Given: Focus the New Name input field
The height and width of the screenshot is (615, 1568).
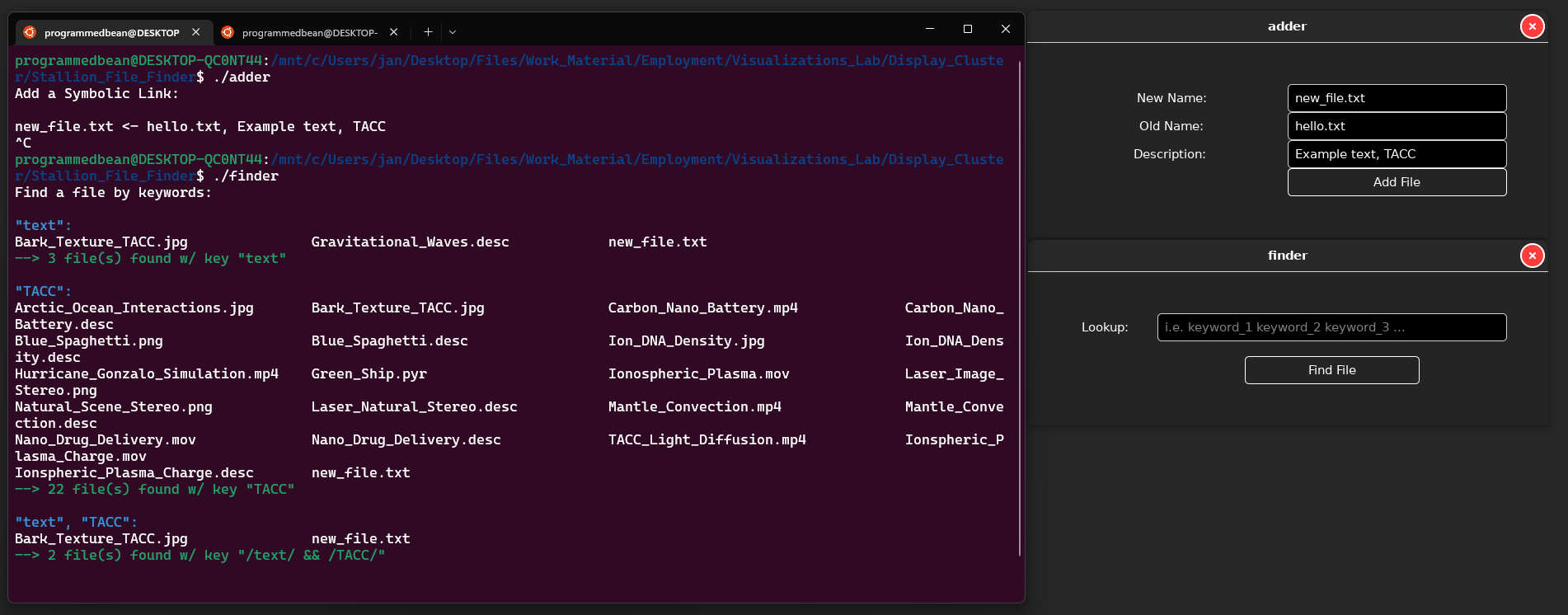Looking at the screenshot, I should (x=1397, y=98).
